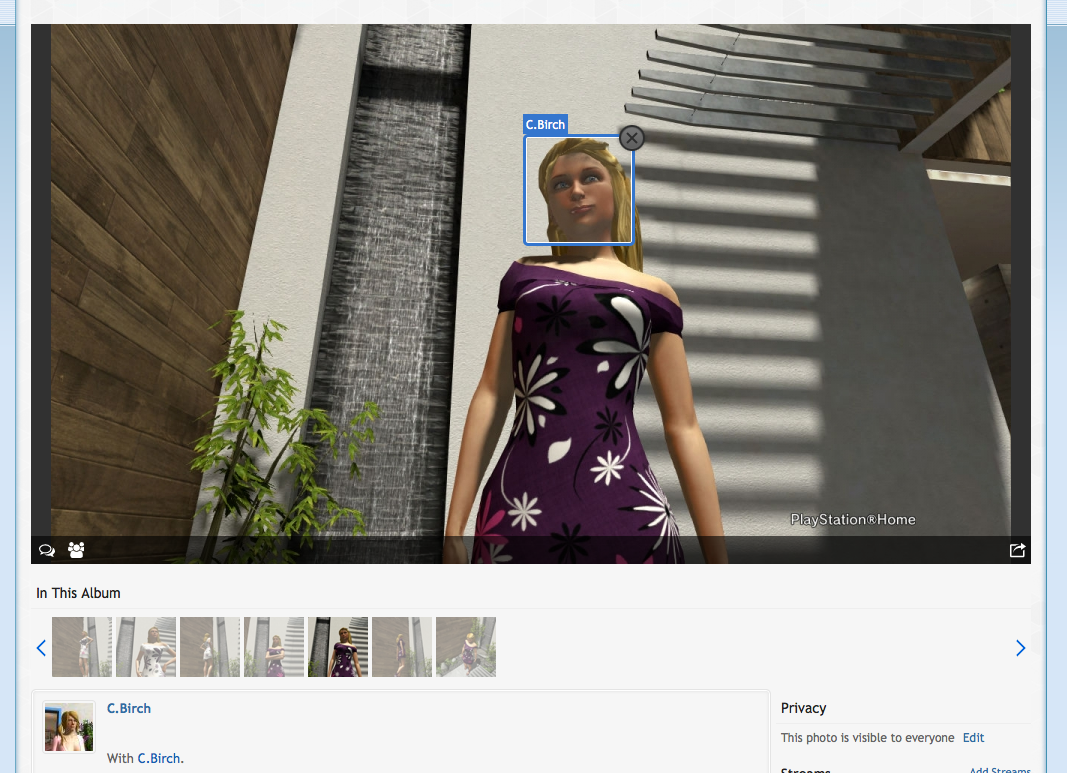1067x773 pixels.
Task: Click the tag people group icon
Action: pyautogui.click(x=76, y=550)
